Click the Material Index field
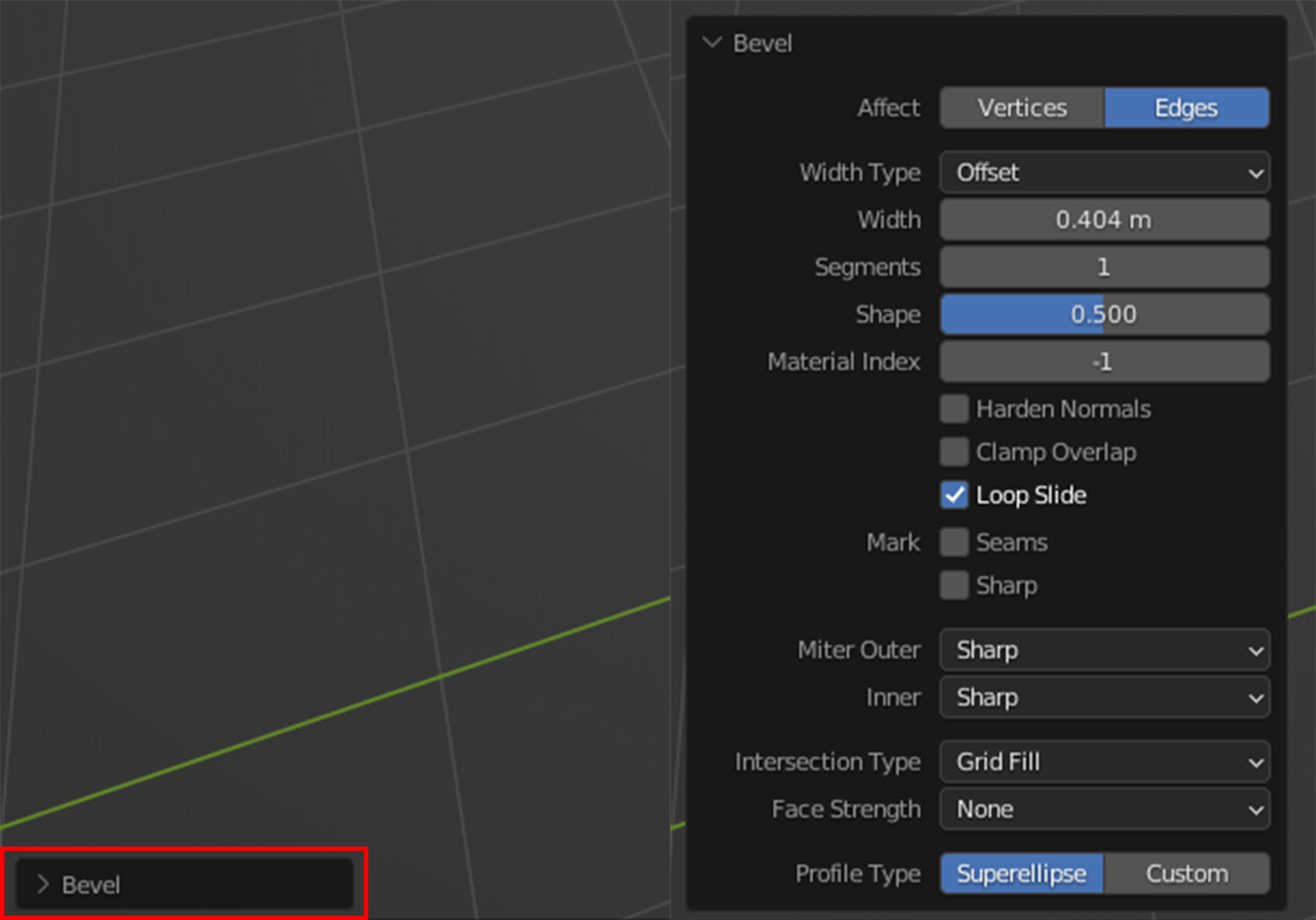 tap(1104, 361)
